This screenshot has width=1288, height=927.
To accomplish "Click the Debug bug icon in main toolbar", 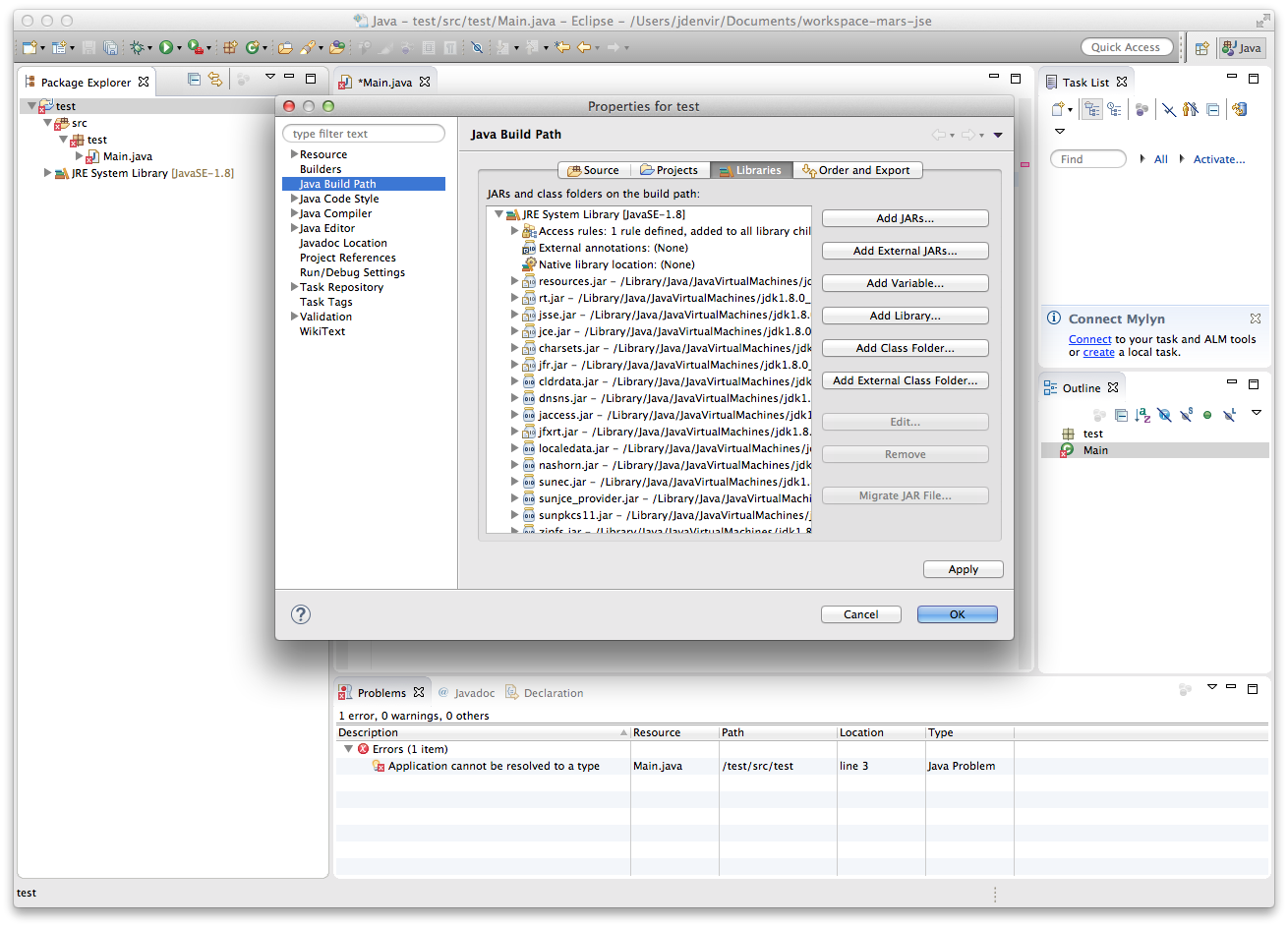I will 137,47.
